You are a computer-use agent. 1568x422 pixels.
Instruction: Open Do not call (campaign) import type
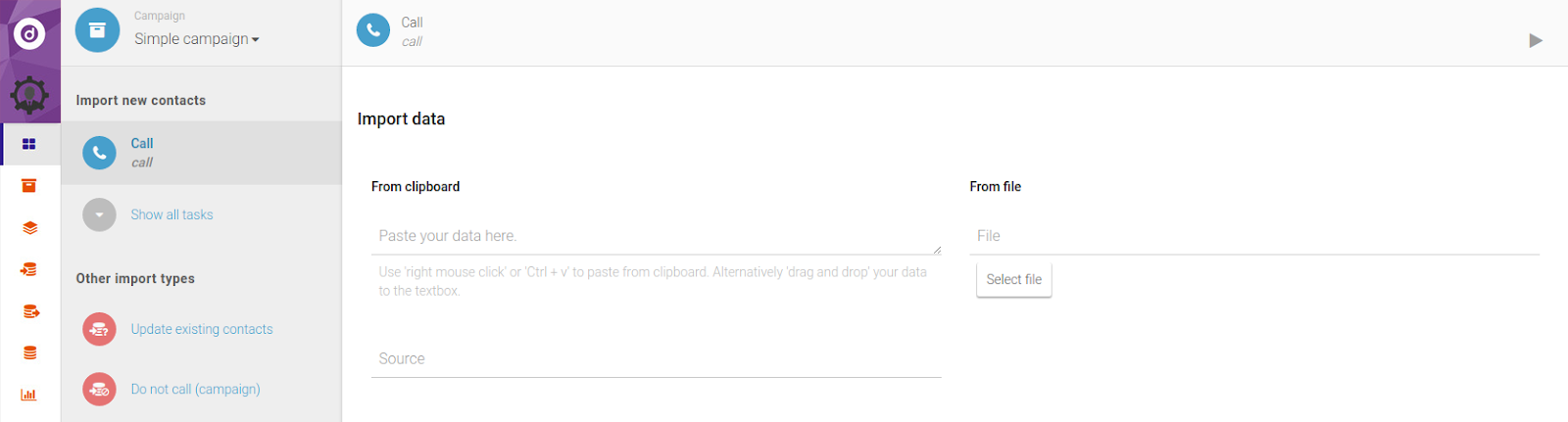click(x=195, y=389)
